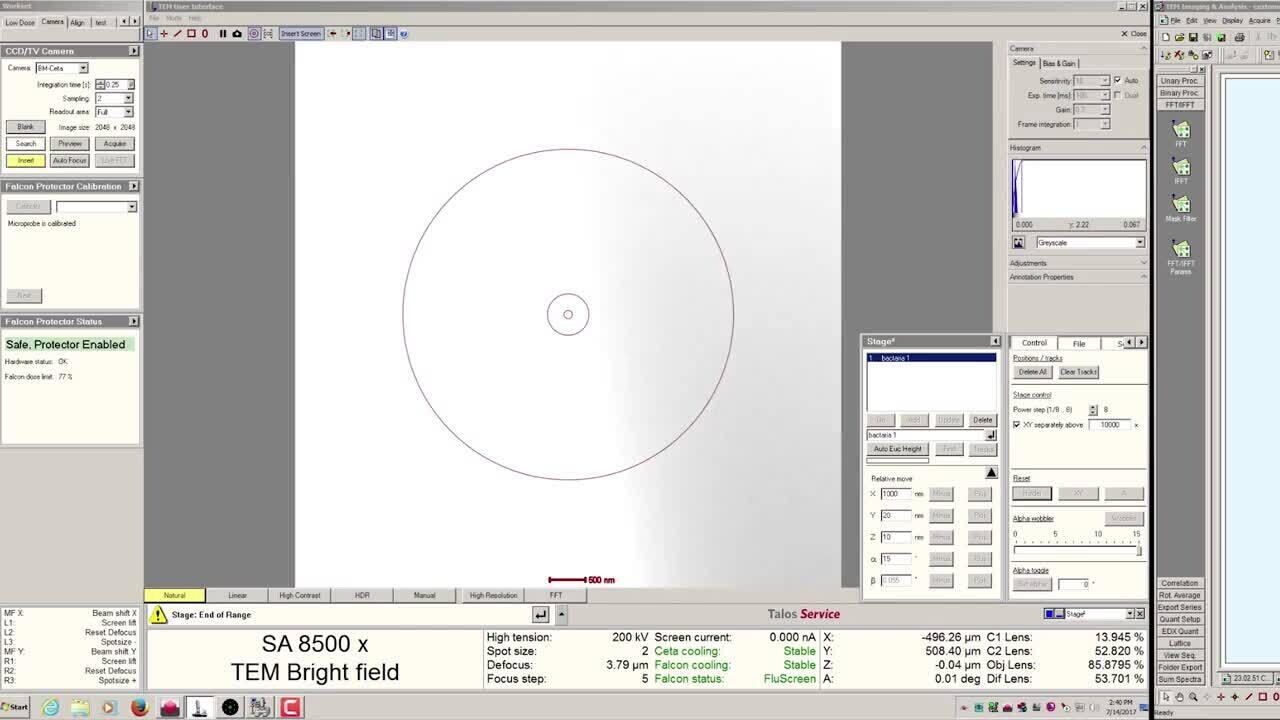Select the rectangle annotation tool

191,33
